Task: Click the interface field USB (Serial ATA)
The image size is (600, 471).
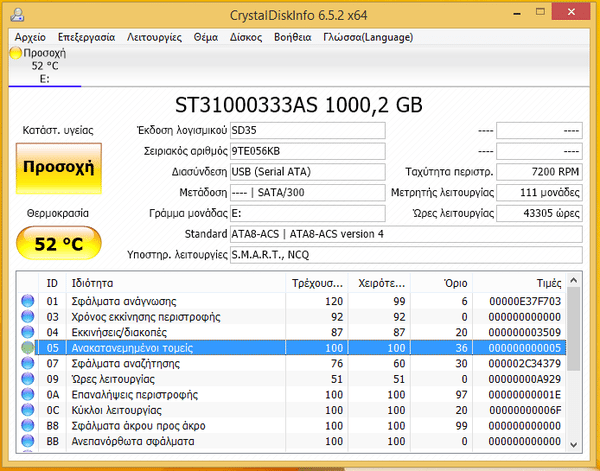Action: coord(308,172)
